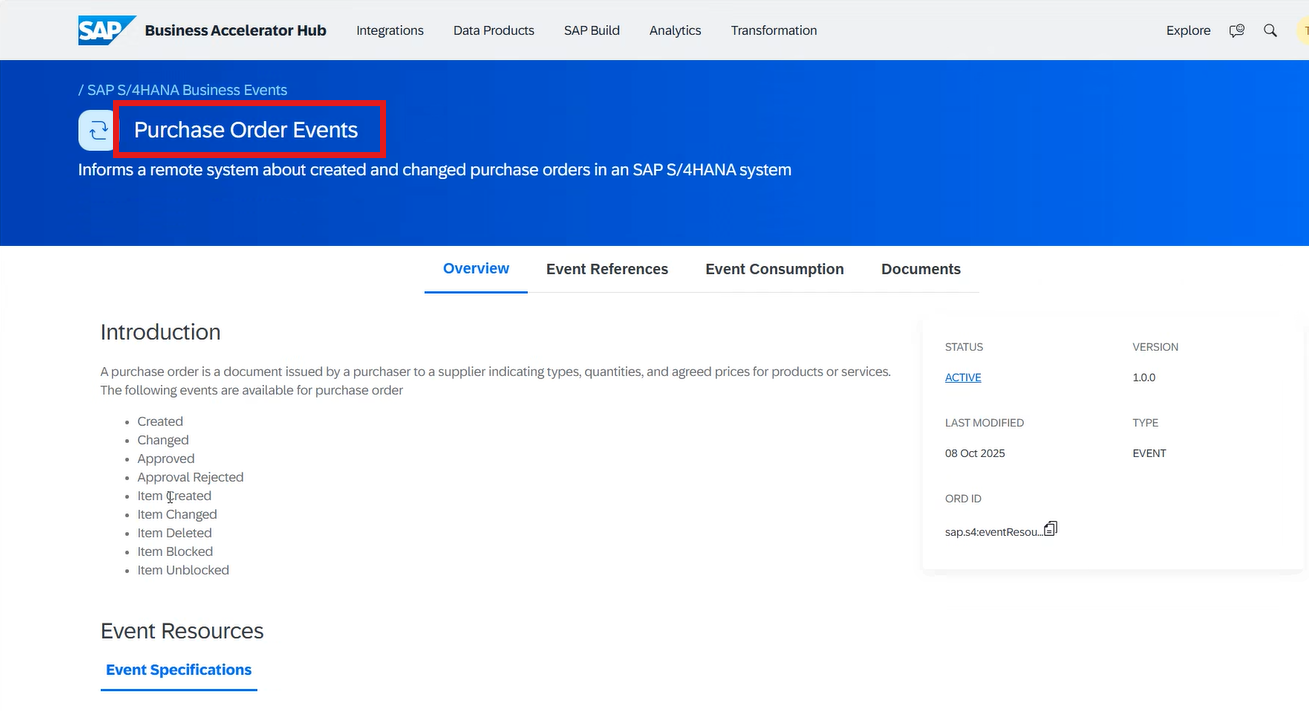Image resolution: width=1309 pixels, height=711 pixels.
Task: Click the 'Approved' bullet item
Action: 166,459
